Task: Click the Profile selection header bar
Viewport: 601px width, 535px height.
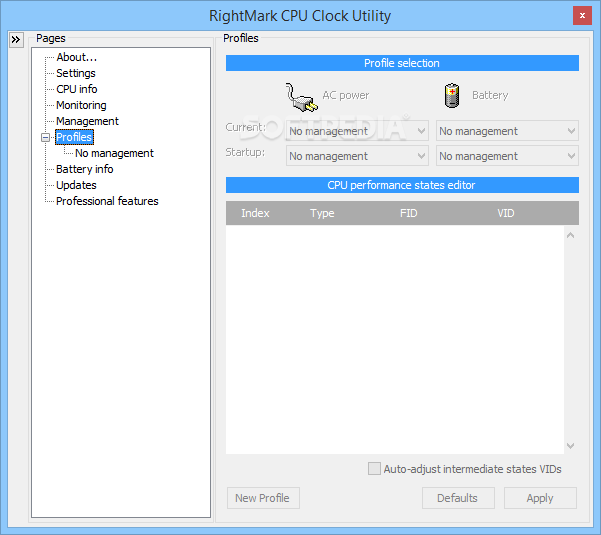Action: 402,63
